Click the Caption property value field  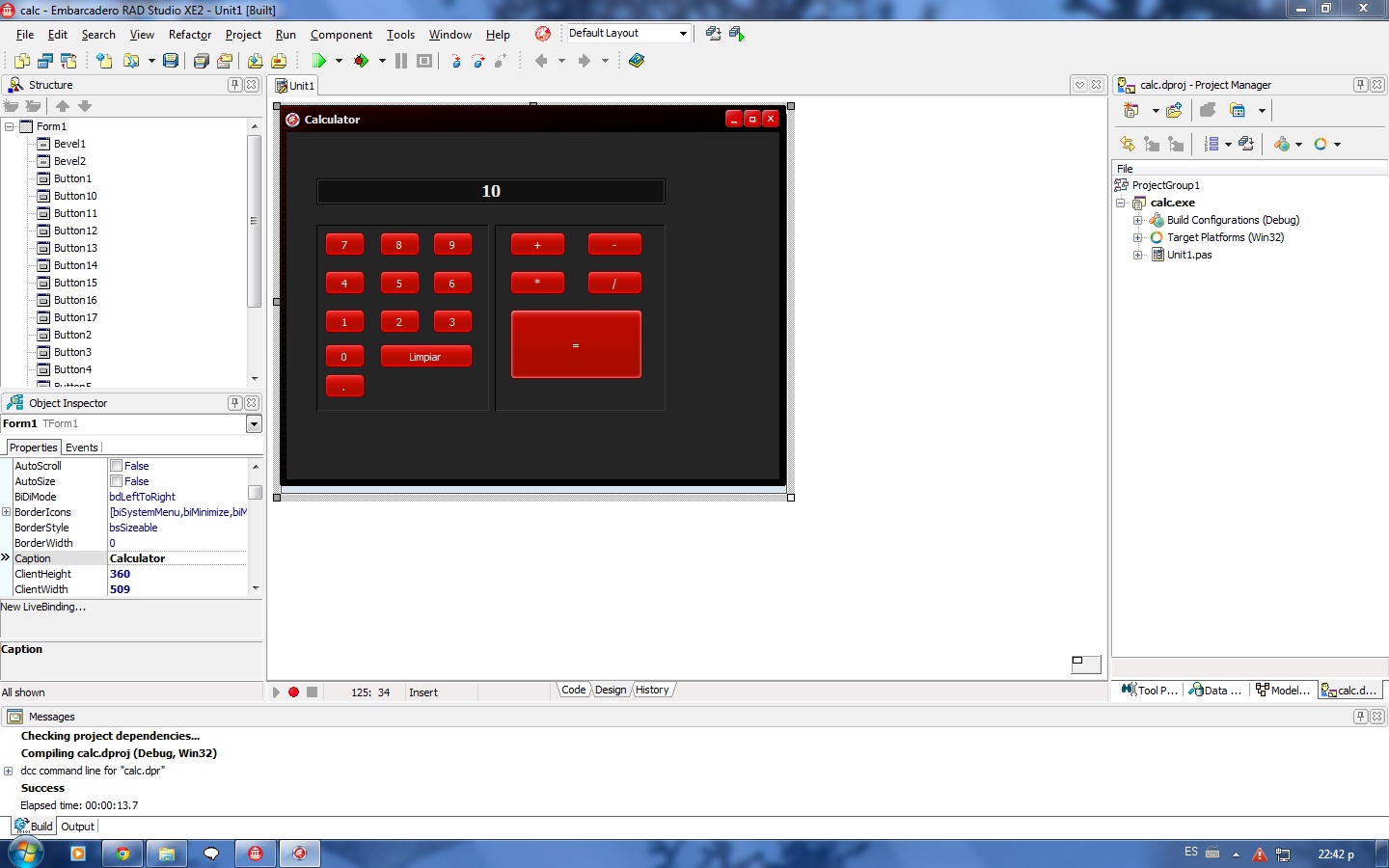177,558
